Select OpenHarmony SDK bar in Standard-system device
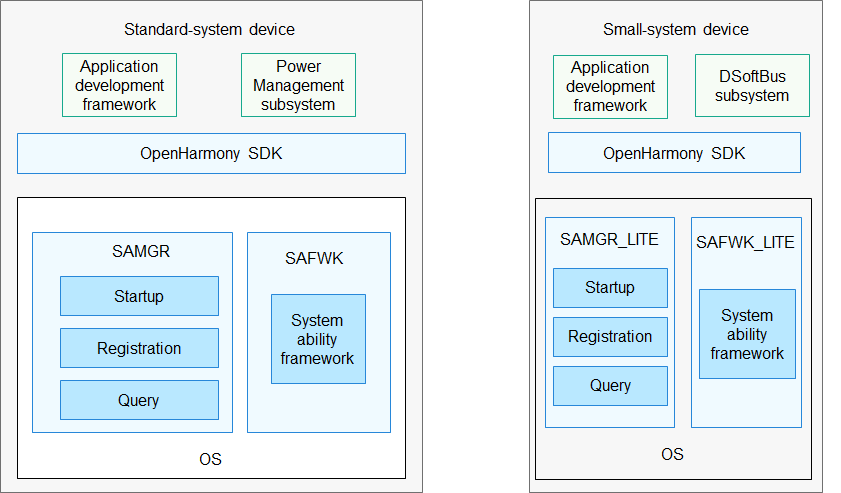The height and width of the screenshot is (493, 841). click(211, 154)
